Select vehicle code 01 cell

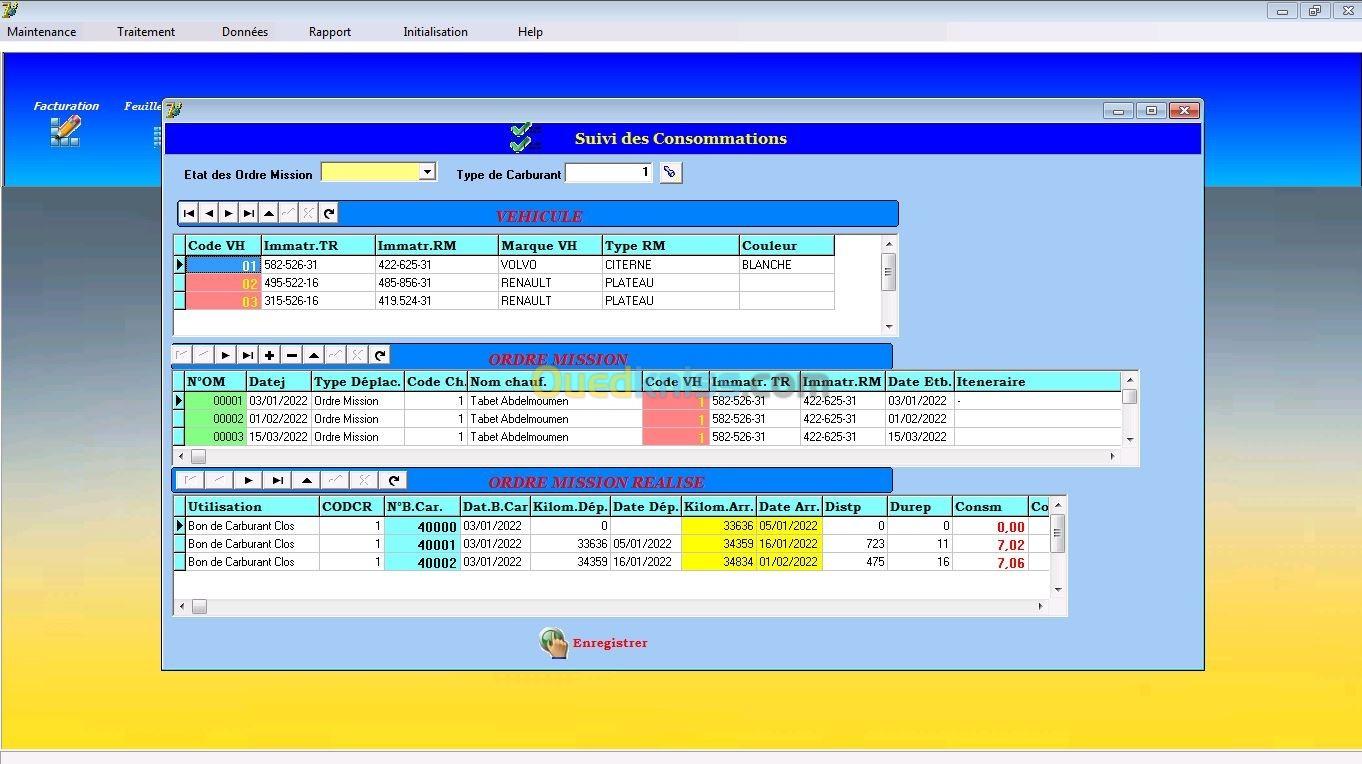point(223,265)
